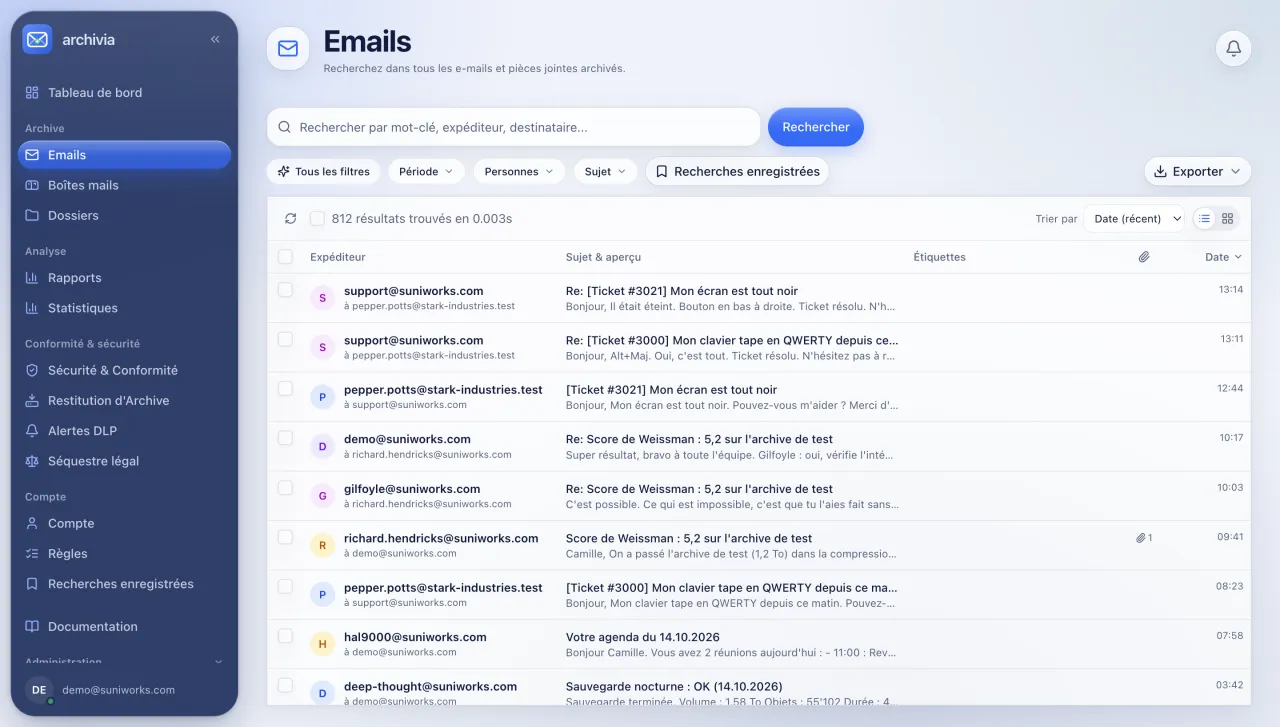Open Tous les filtres
Viewport: 1280px width, 727px height.
point(324,171)
